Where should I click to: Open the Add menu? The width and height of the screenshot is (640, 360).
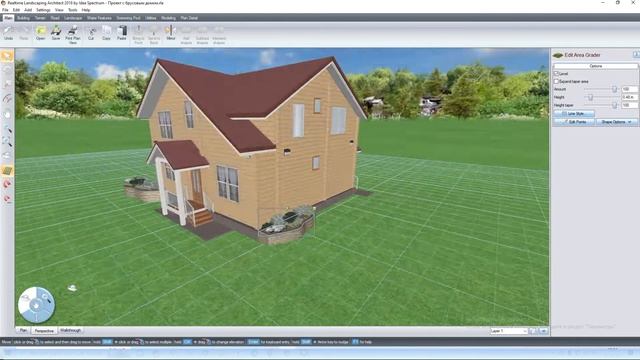point(28,10)
